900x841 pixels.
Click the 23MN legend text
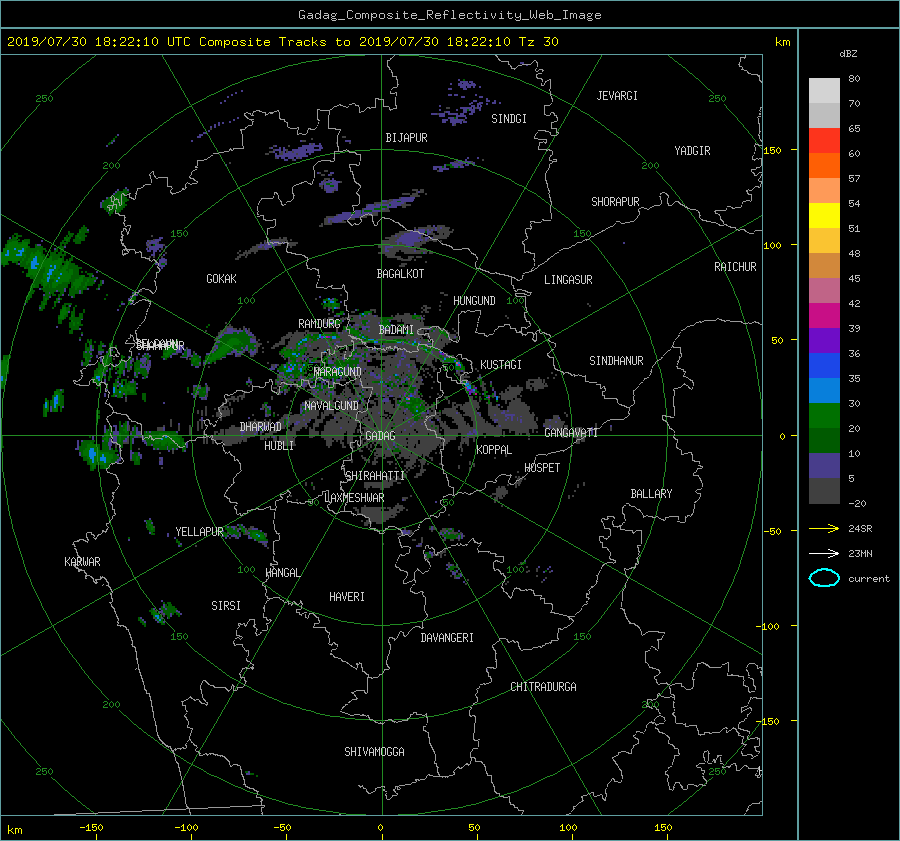coord(860,554)
